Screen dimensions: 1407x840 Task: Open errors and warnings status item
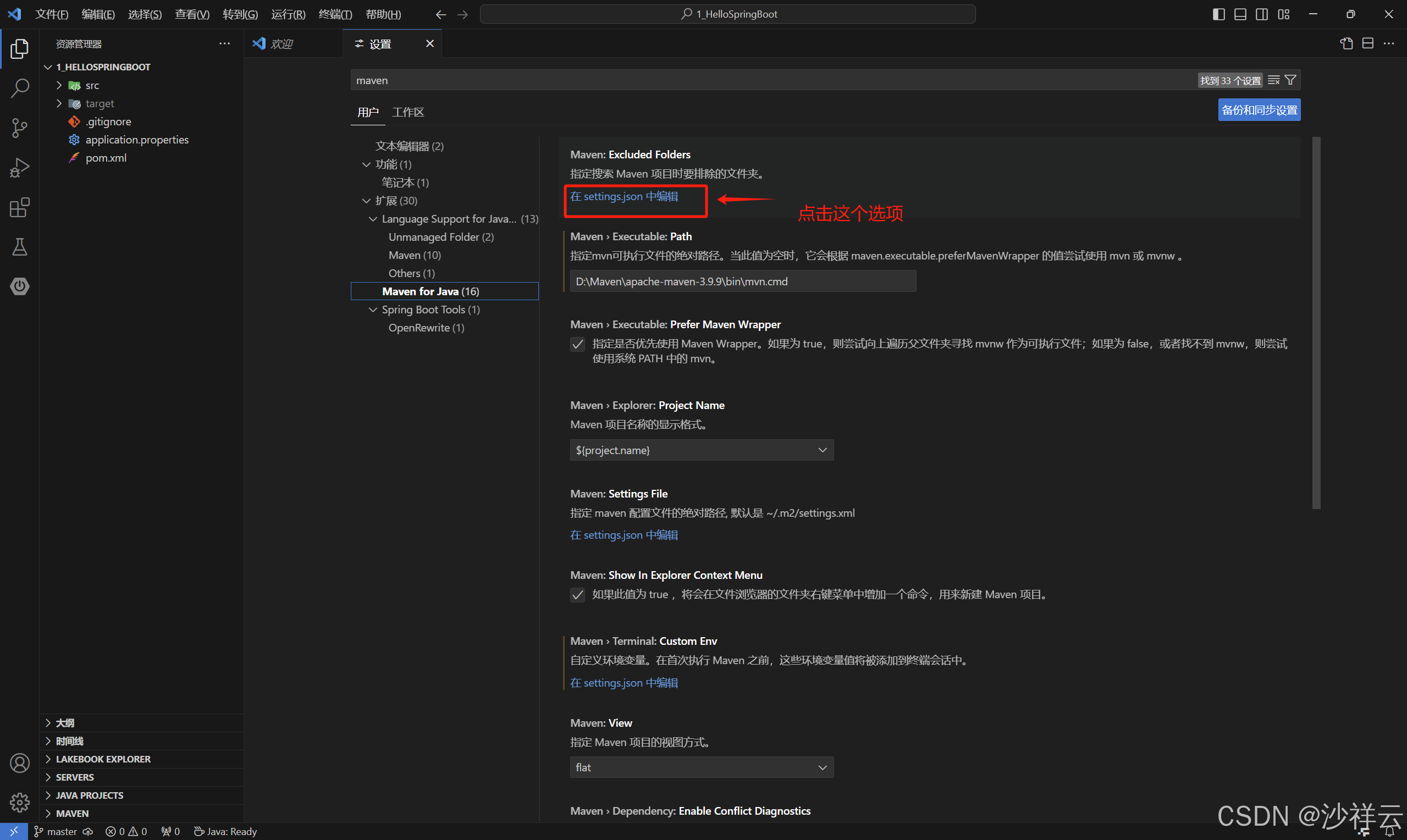[126, 832]
